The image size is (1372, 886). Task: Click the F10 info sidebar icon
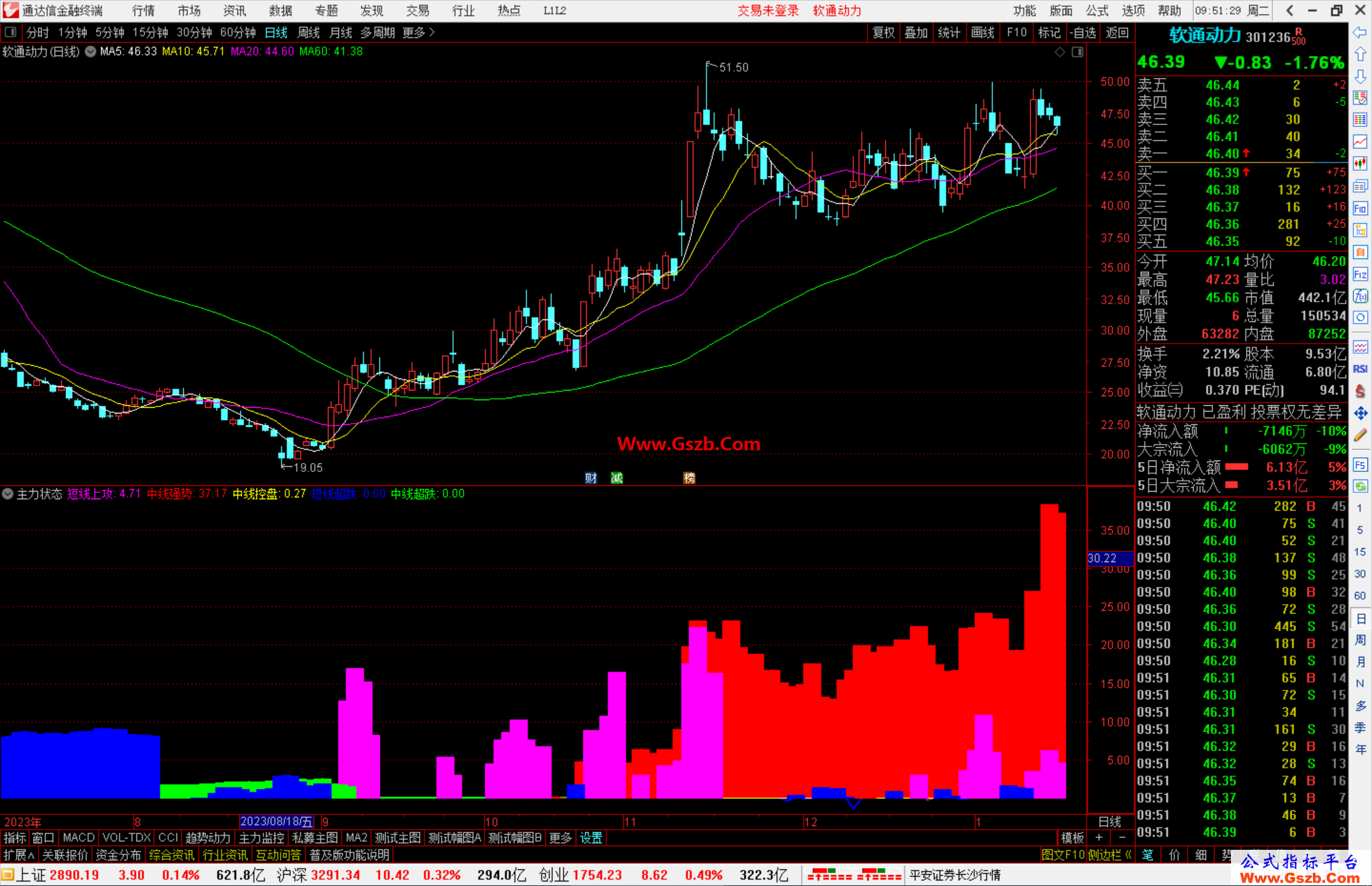pos(1360,208)
